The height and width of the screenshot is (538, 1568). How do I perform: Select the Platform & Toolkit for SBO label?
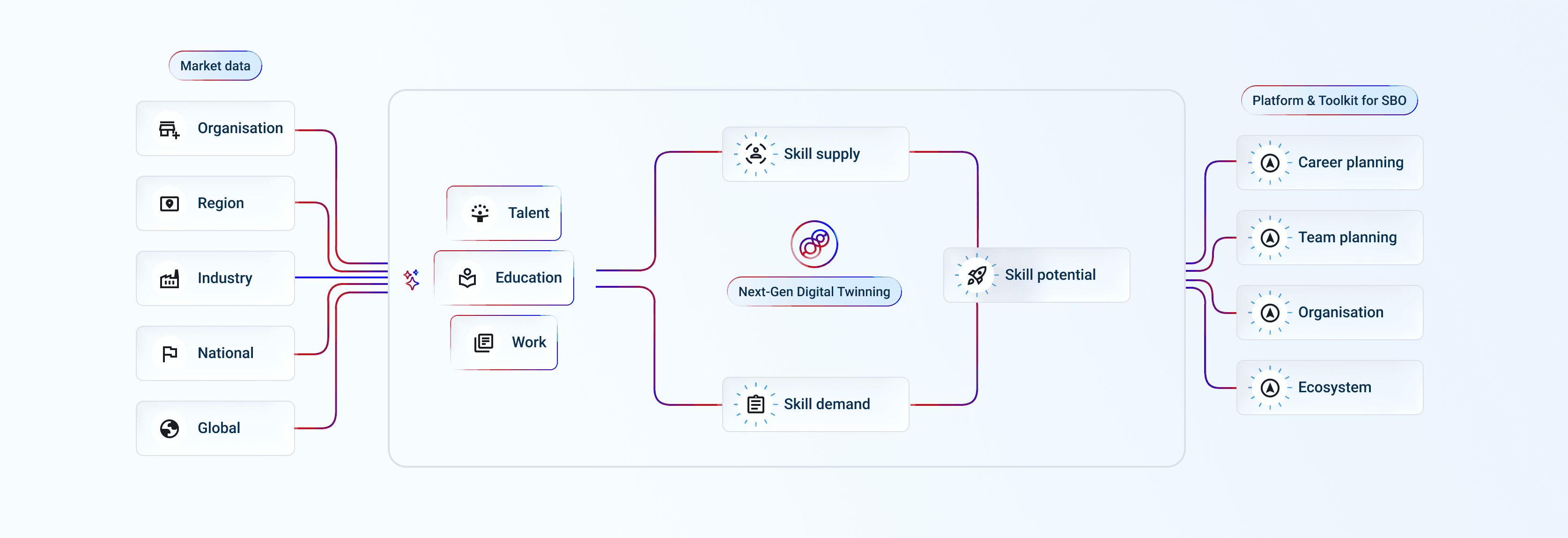[x=1330, y=101]
